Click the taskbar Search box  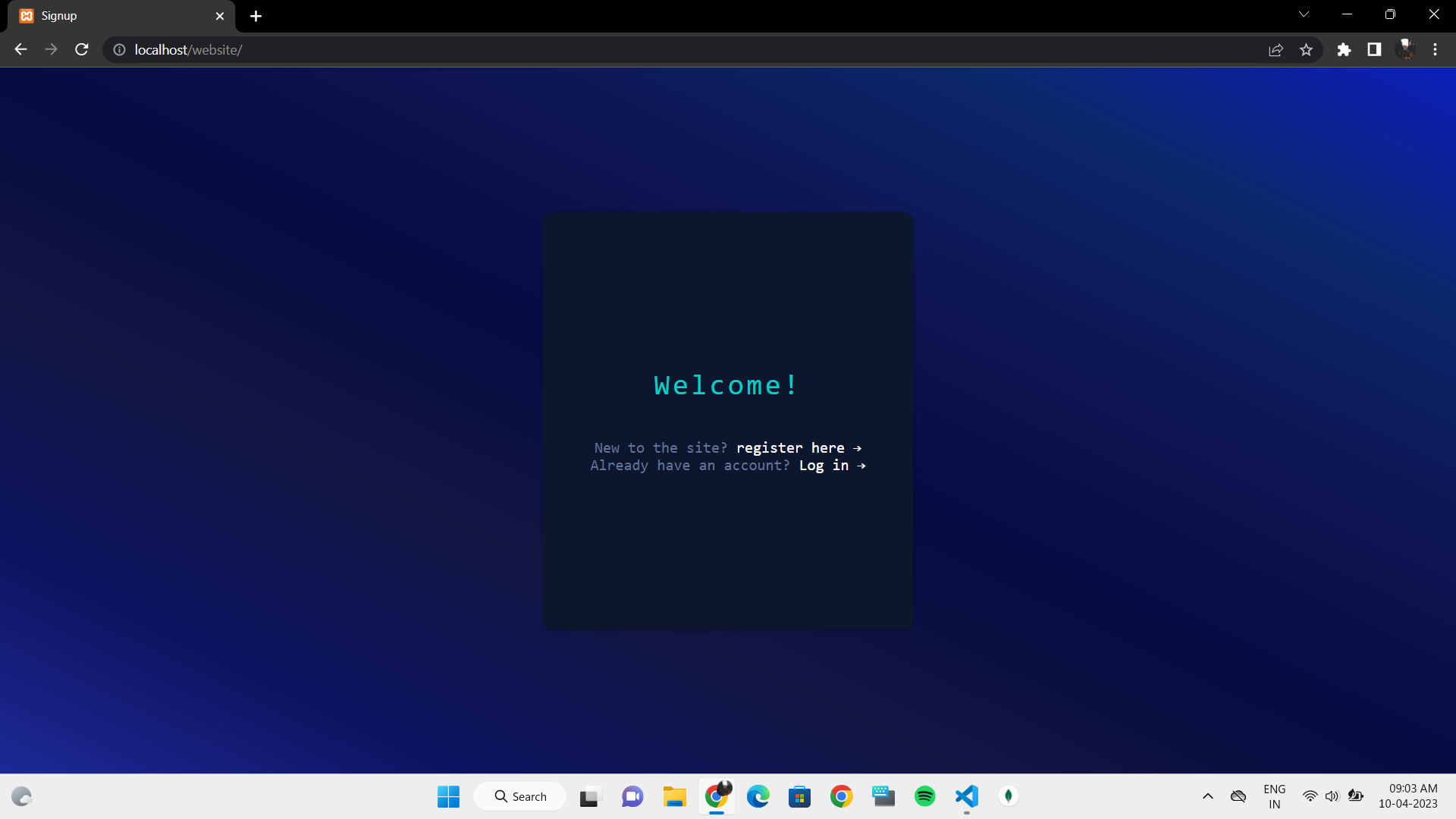520,796
